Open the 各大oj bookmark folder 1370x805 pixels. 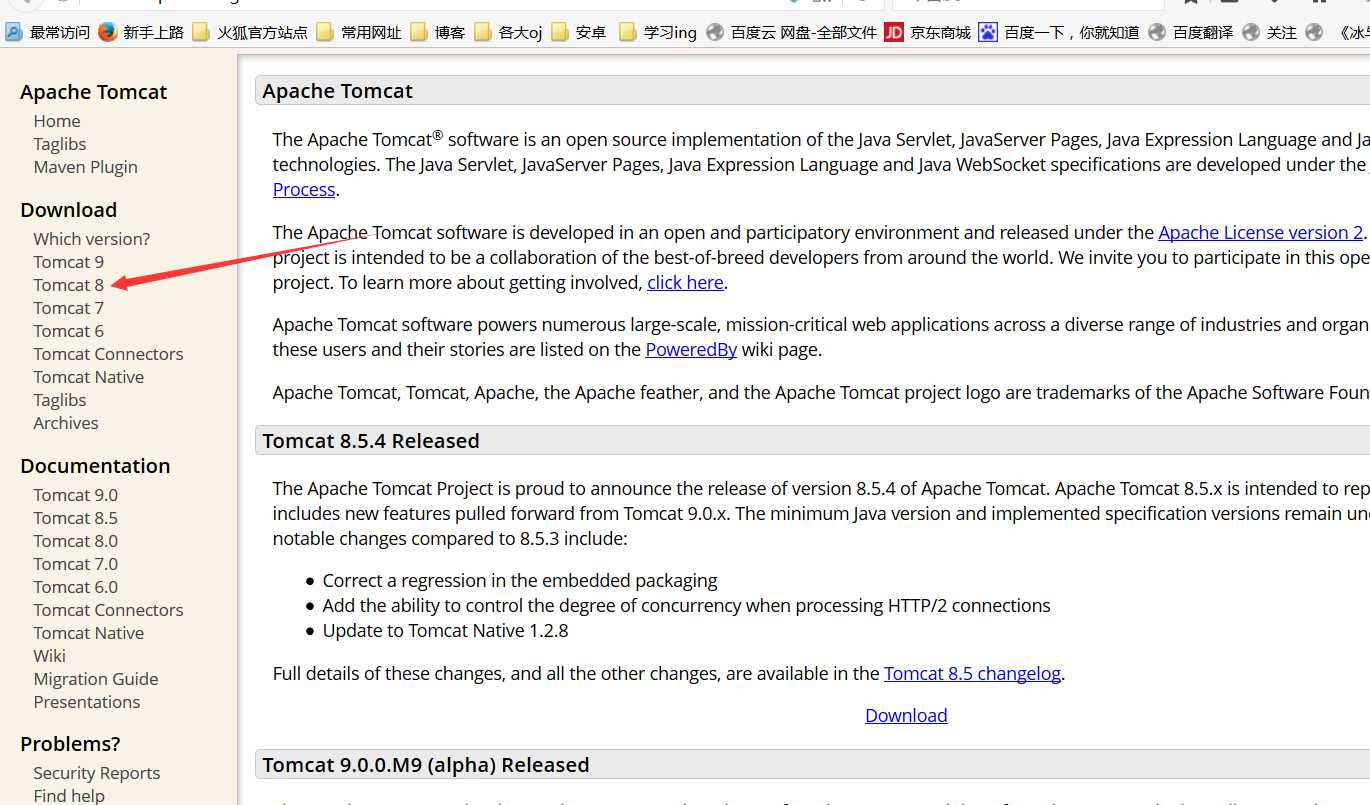coord(508,32)
